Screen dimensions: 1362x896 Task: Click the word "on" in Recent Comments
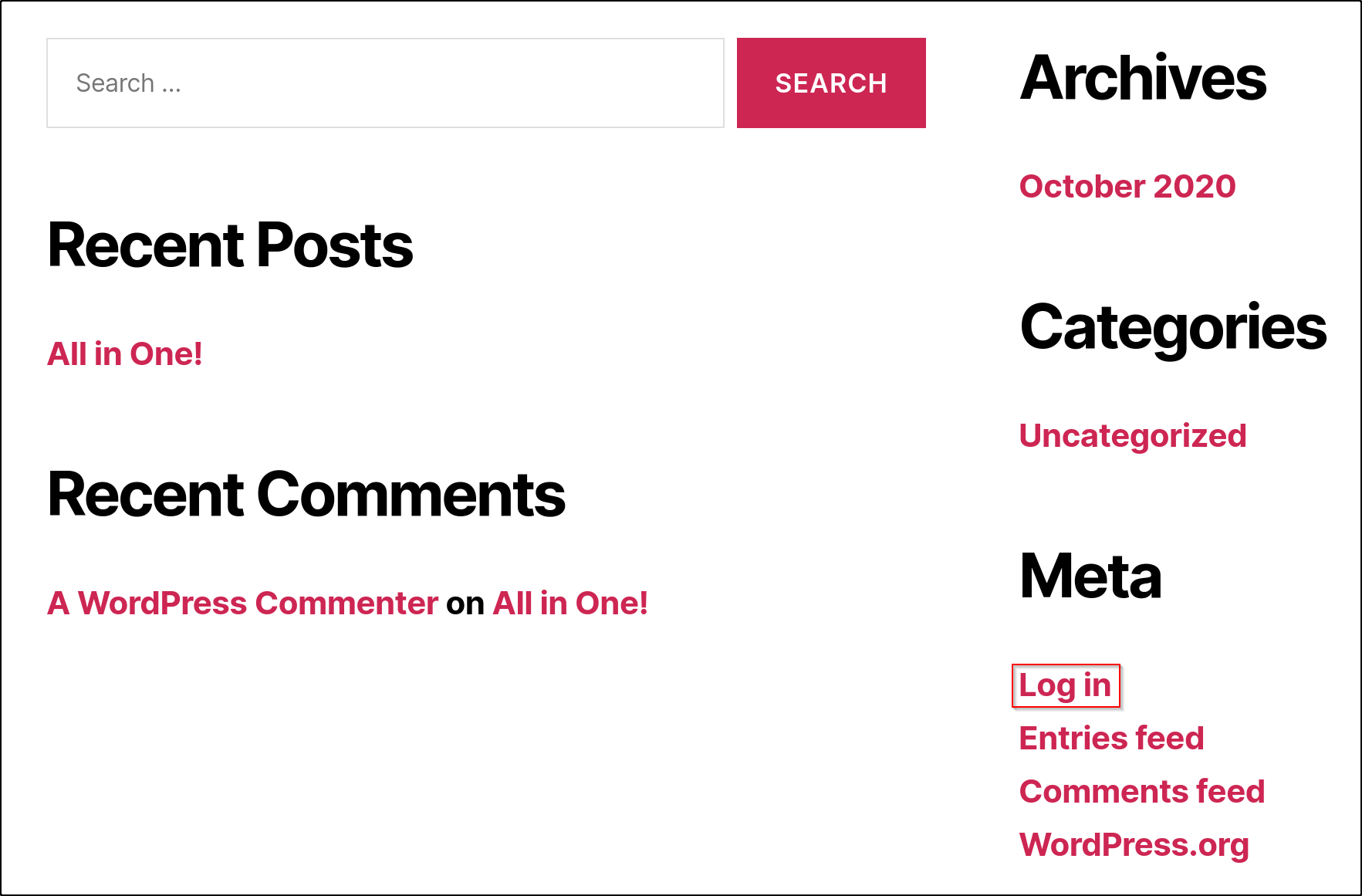point(465,604)
